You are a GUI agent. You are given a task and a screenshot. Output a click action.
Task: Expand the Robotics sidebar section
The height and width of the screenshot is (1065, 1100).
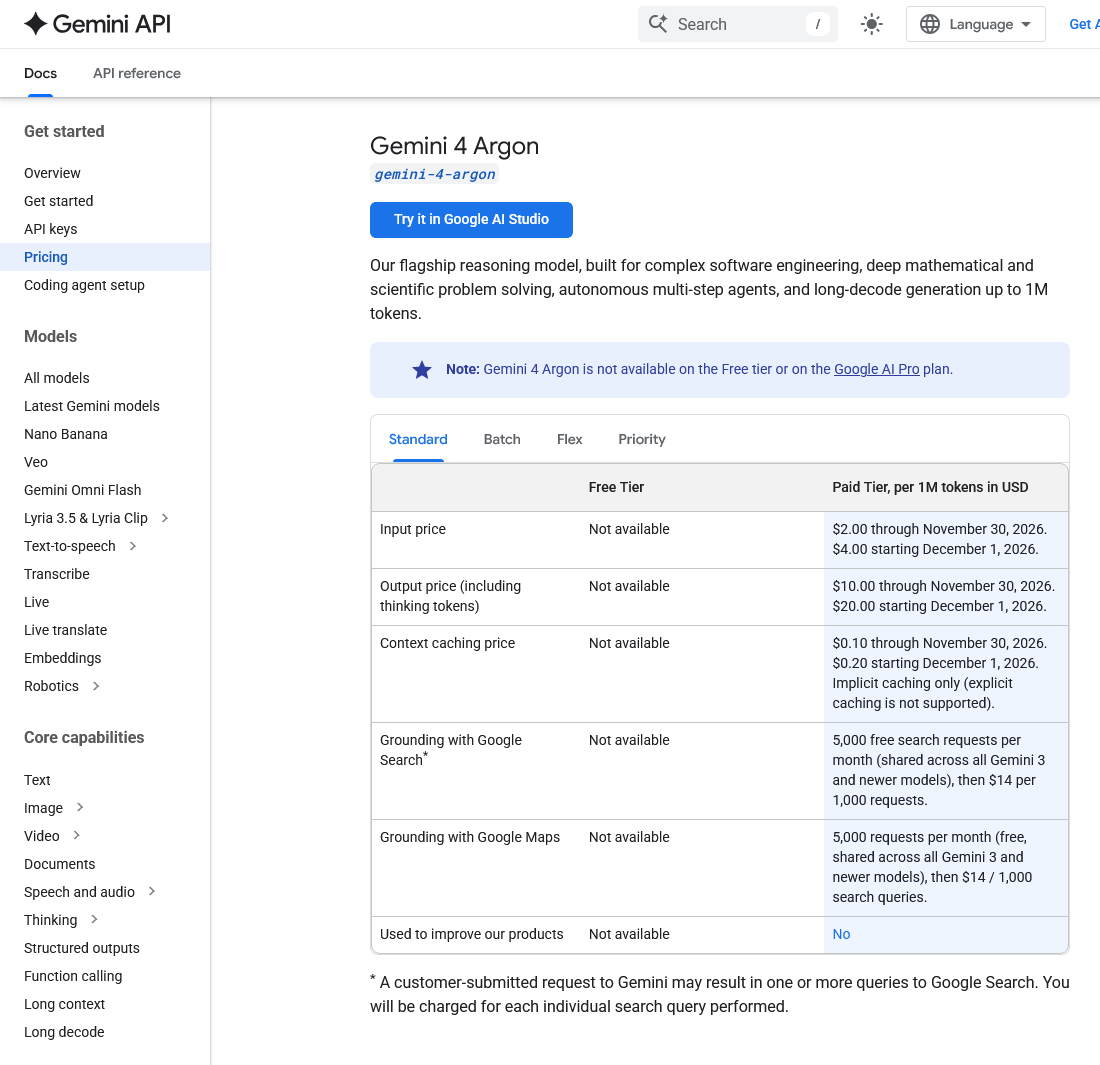pos(96,686)
